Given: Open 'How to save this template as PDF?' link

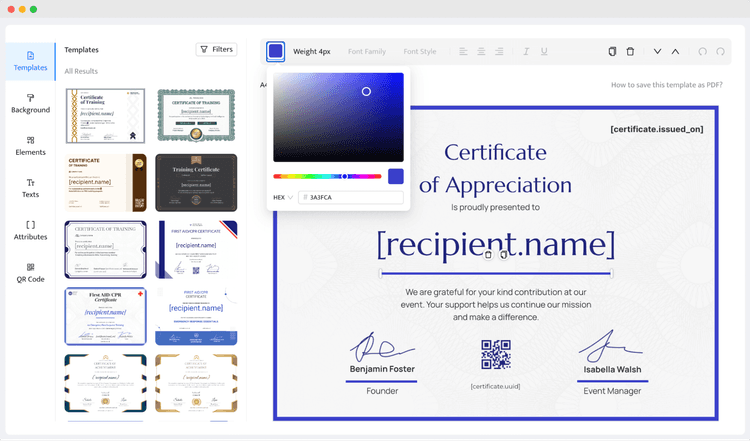Looking at the screenshot, I should (x=667, y=85).
